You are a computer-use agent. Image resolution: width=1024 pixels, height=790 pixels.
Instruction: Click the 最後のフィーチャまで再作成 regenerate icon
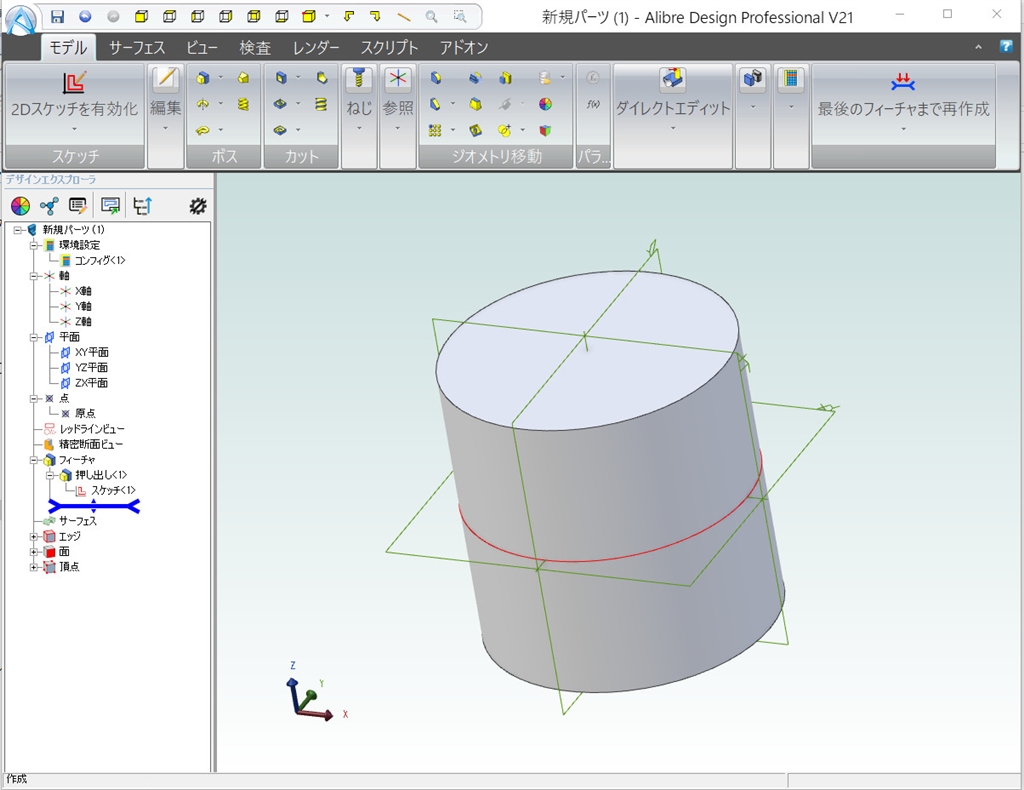[903, 82]
